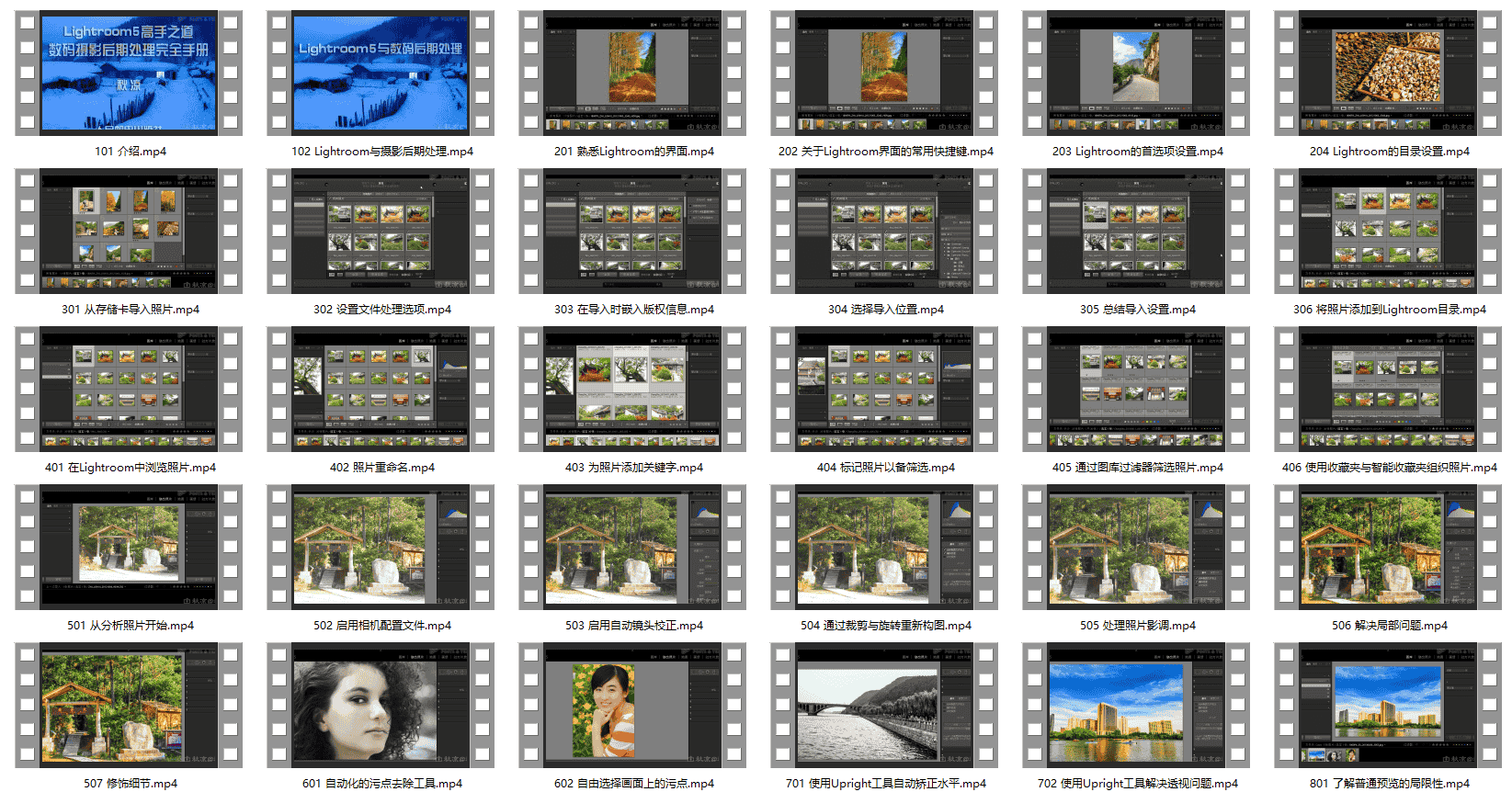Viewport: 1512px width, 792px height.
Task: Click file name 507 修饰细节.mp4
Action: tap(130, 784)
